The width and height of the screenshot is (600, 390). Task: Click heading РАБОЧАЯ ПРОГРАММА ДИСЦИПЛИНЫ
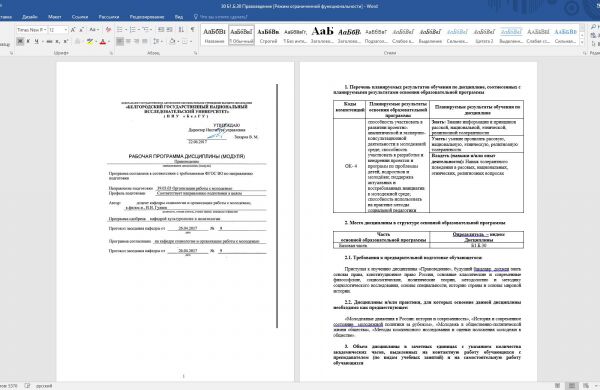187,156
